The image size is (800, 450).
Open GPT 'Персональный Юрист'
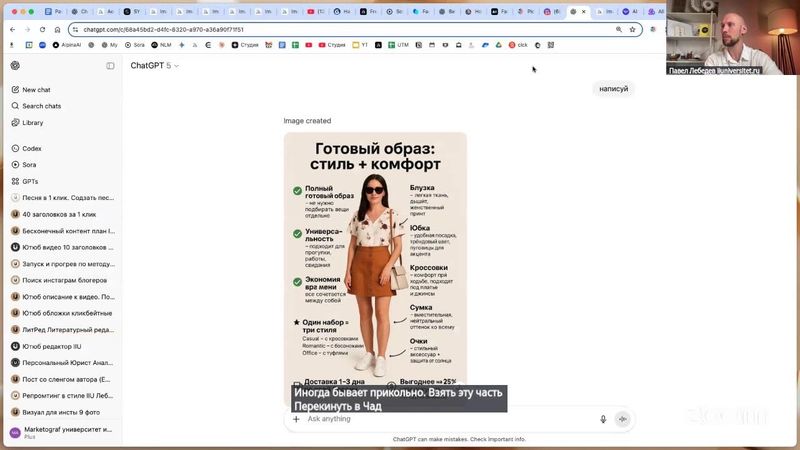point(63,363)
